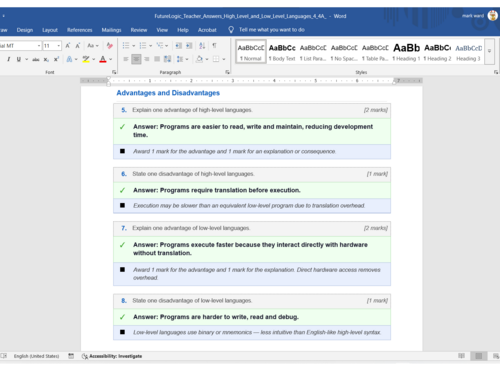Toggle underline formatting

coord(19,59)
